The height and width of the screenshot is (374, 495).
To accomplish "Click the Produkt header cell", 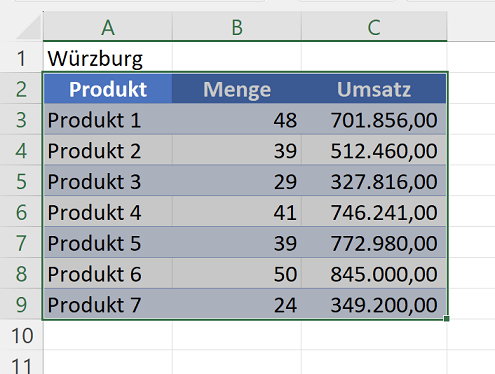I will (108, 89).
